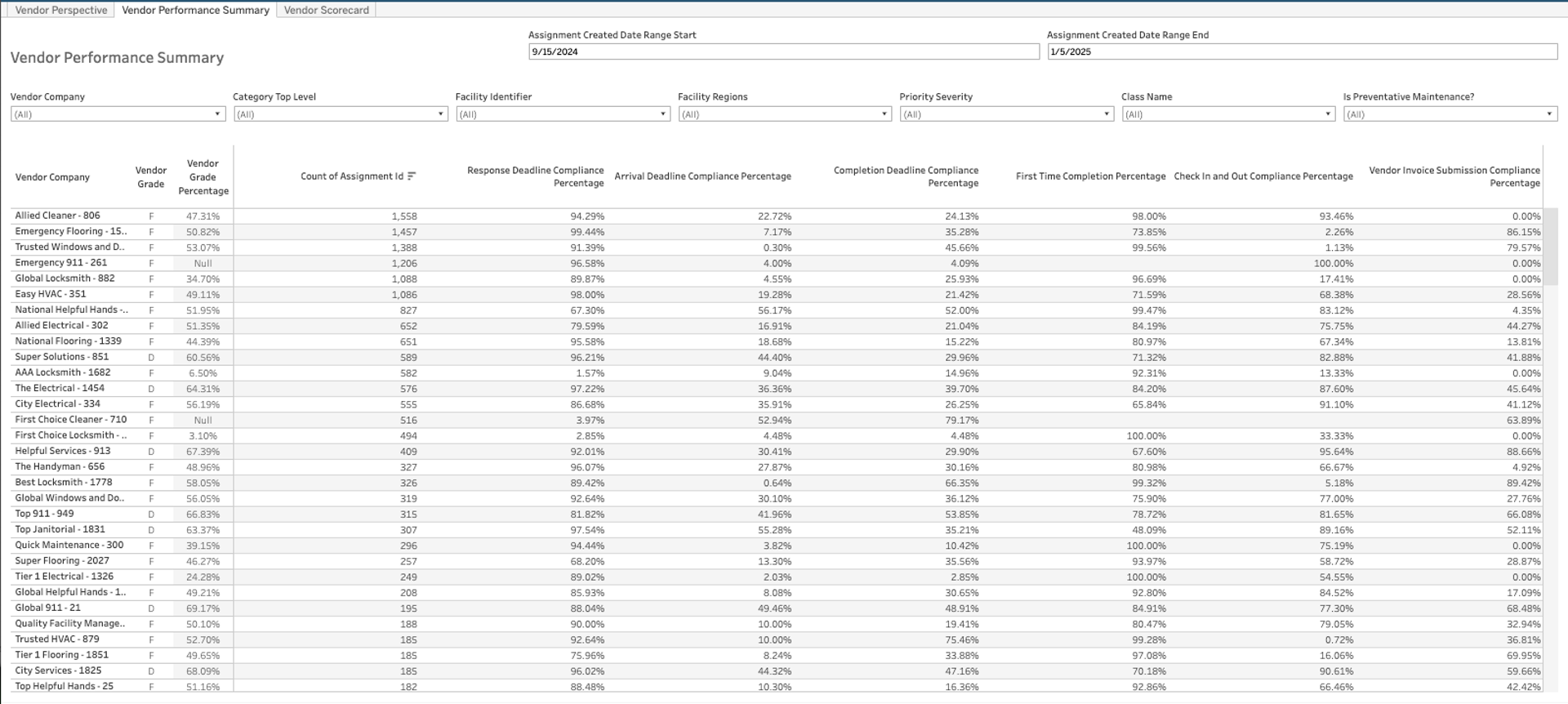1568x704 pixels.
Task: Click First Time Completion Percentage header
Action: click(1090, 176)
